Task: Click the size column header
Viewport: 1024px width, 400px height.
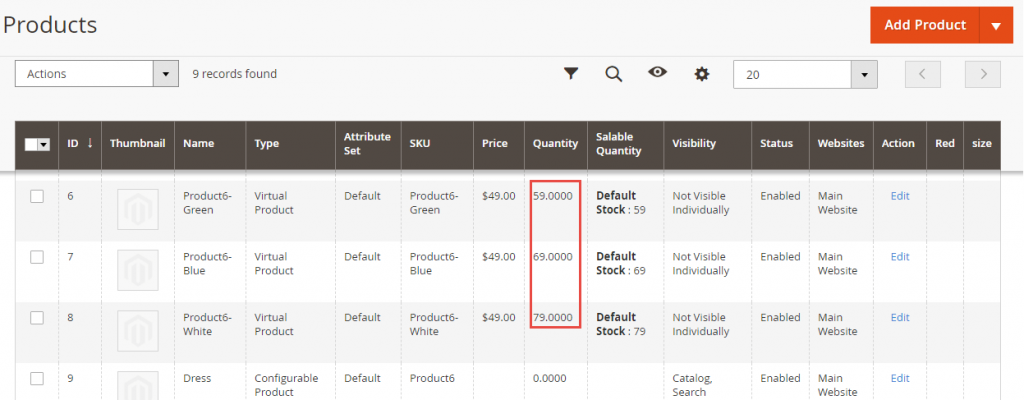Action: pyautogui.click(x=982, y=144)
